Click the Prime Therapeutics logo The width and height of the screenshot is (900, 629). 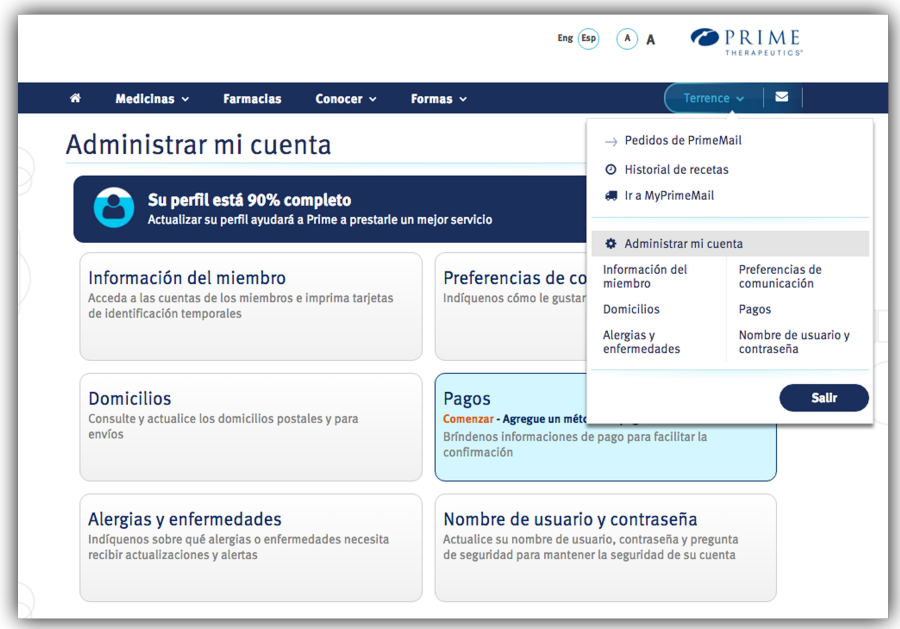point(747,40)
